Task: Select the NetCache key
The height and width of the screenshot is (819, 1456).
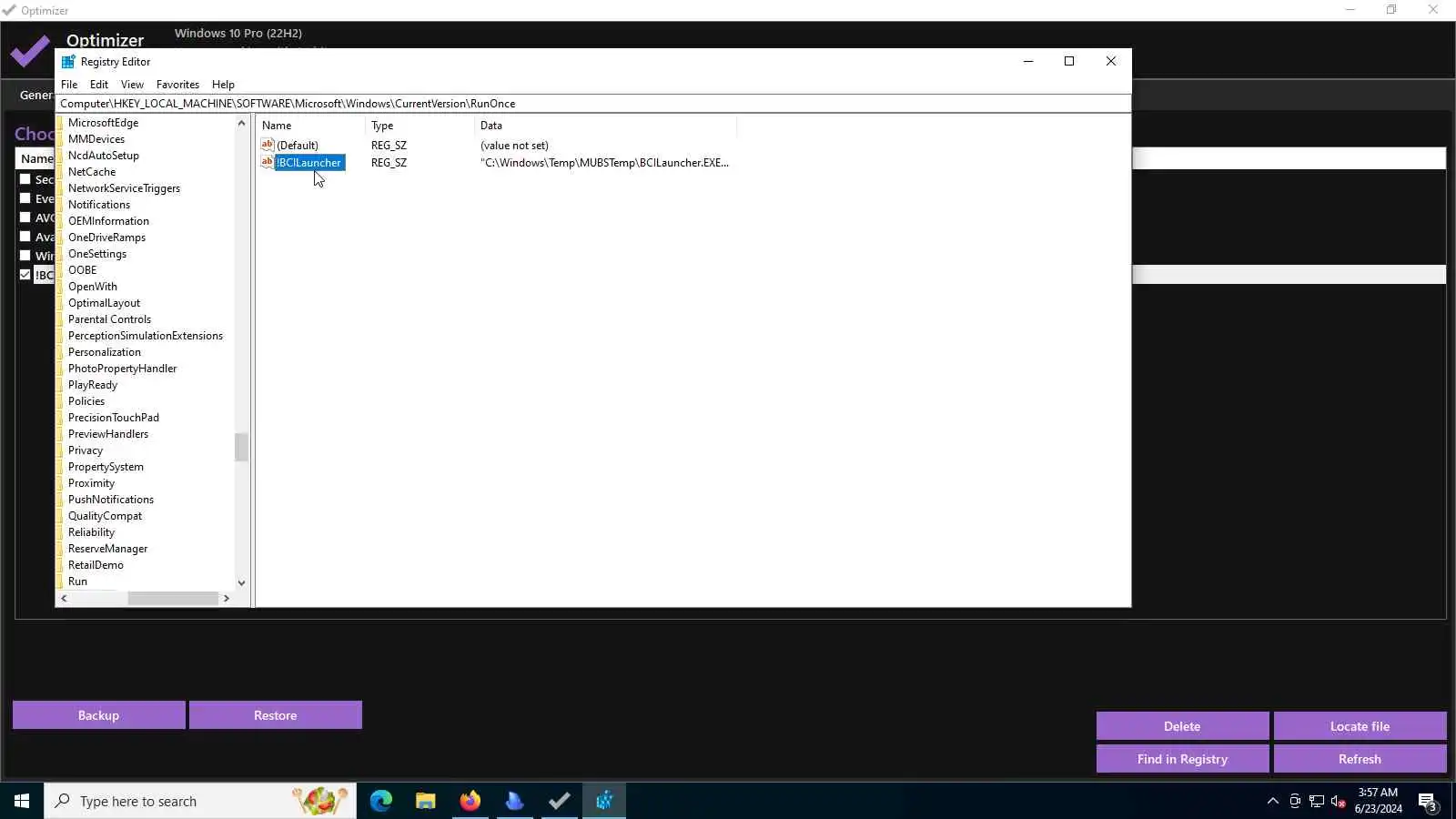Action: click(x=92, y=172)
